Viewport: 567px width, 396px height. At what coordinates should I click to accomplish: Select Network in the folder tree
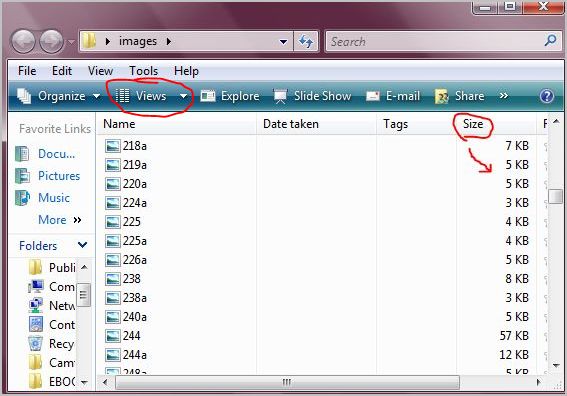tap(52, 306)
